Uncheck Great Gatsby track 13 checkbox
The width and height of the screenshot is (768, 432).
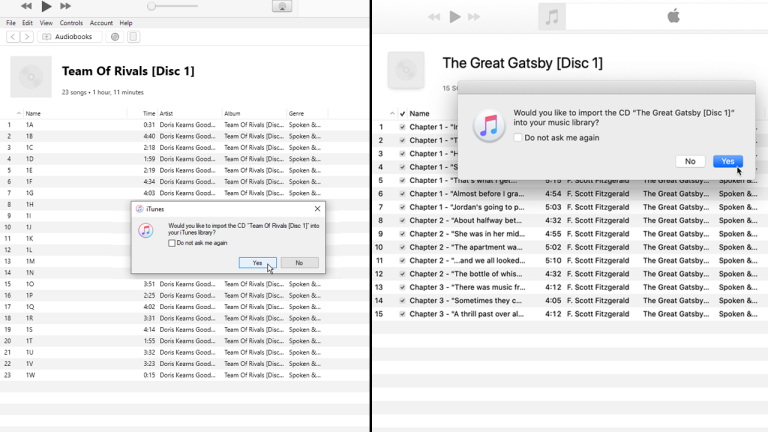click(402, 288)
